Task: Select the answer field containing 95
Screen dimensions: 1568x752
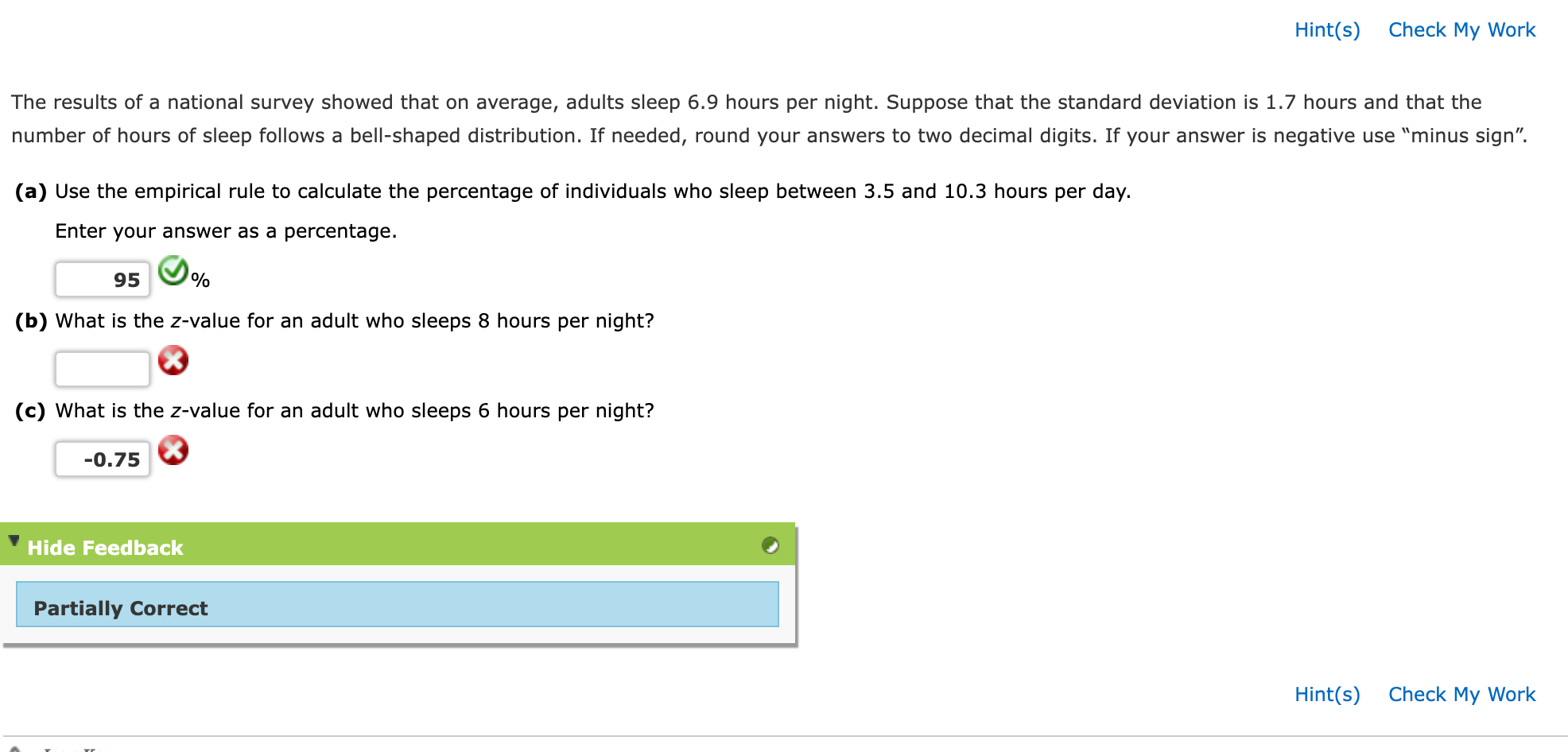Action: [x=101, y=279]
